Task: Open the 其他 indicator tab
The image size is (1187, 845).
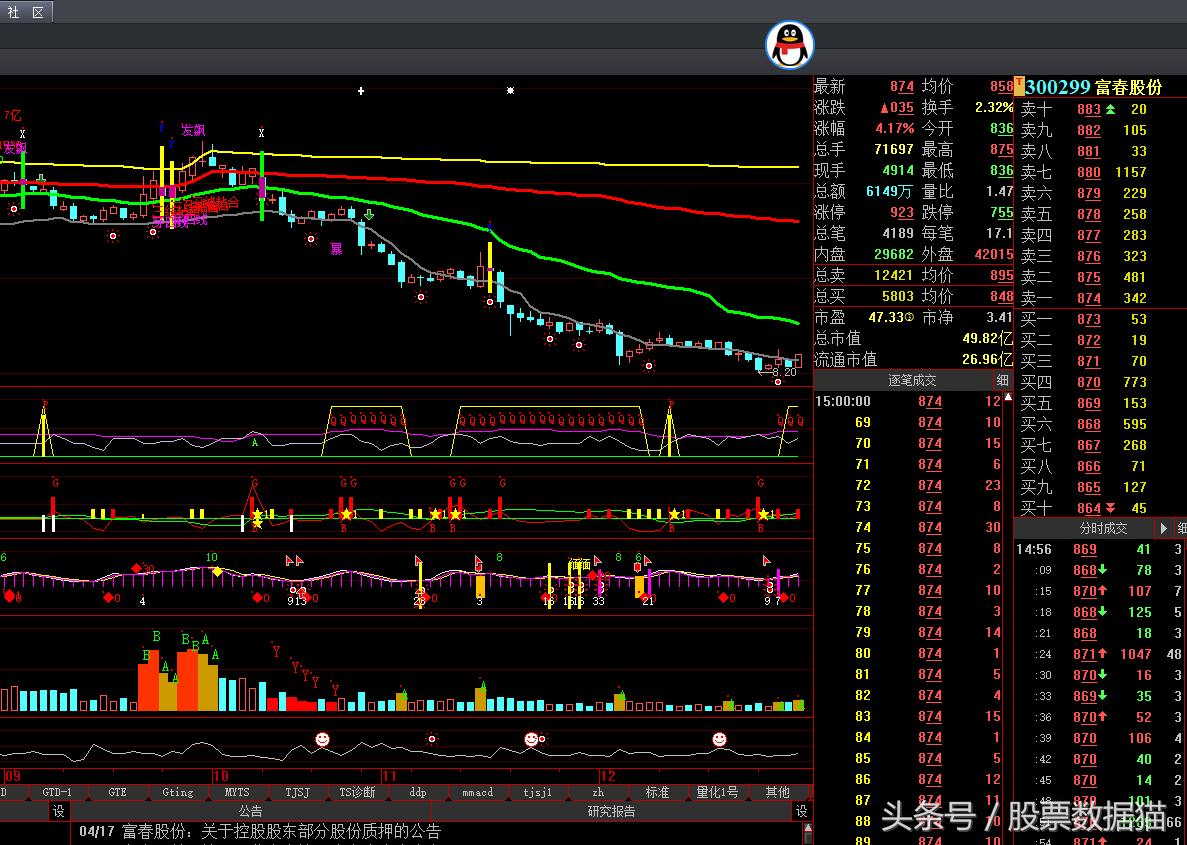Action: pos(777,792)
